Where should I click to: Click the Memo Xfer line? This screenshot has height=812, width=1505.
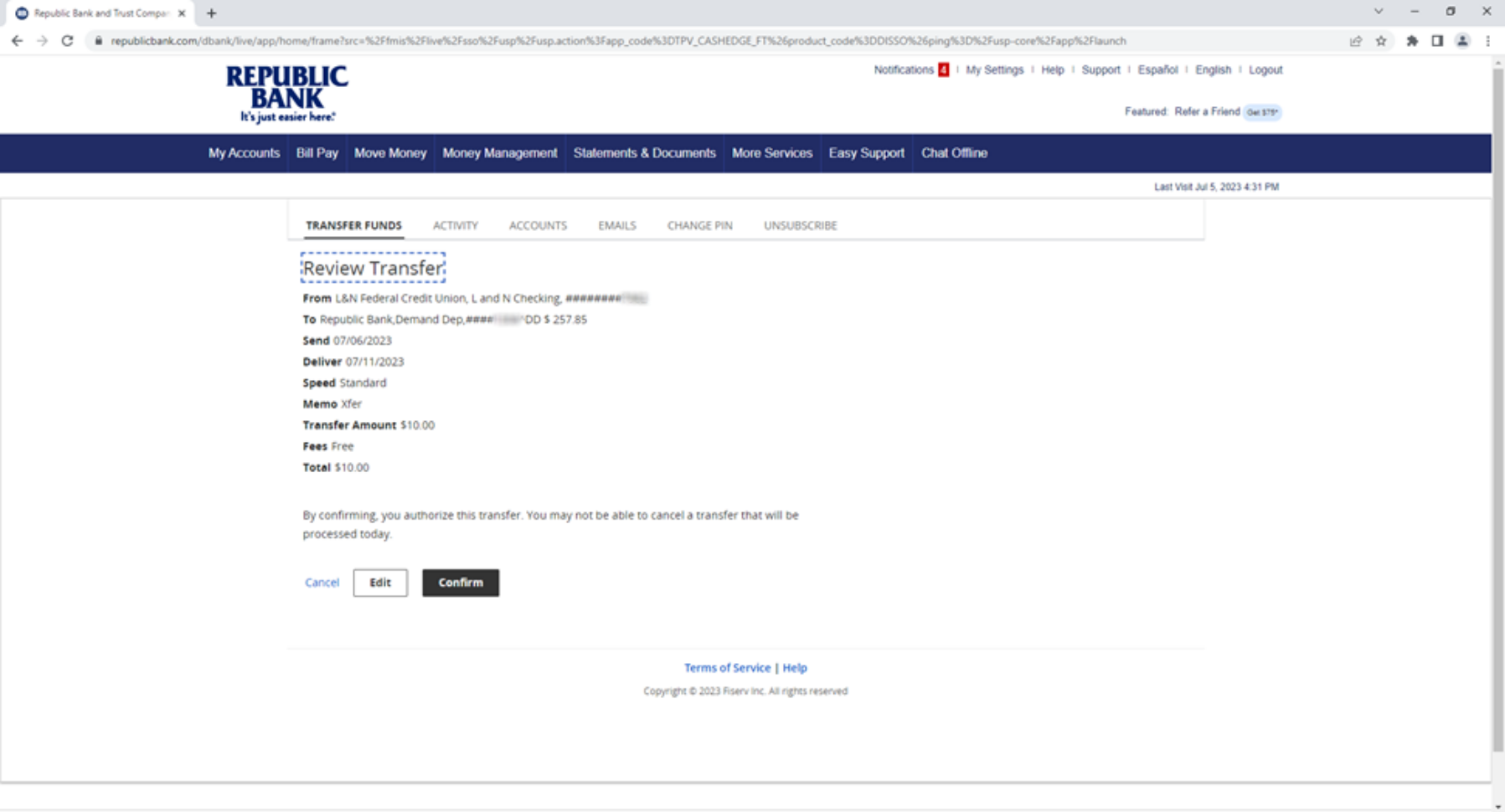tap(332, 403)
